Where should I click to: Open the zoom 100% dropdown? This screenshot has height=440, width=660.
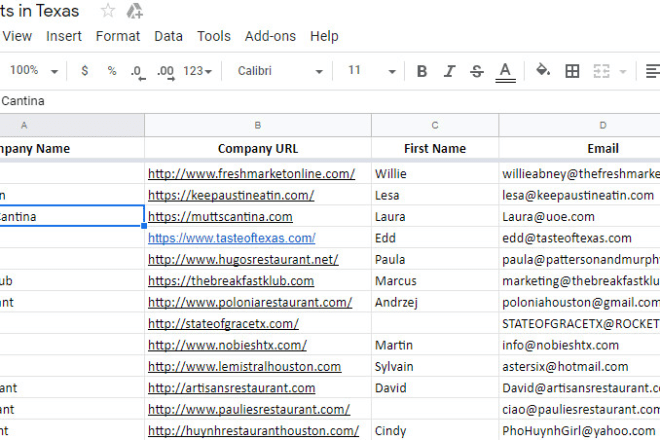click(34, 70)
